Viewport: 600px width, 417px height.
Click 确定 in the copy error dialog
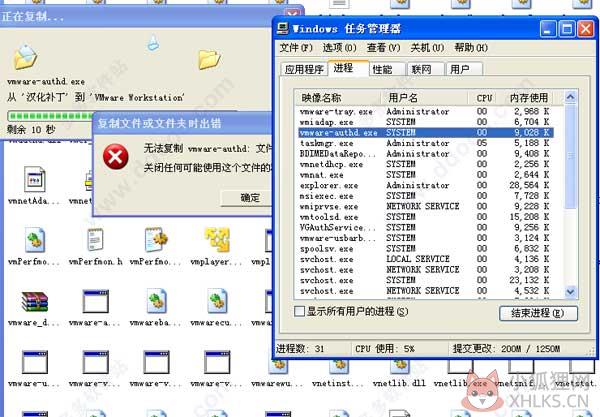tap(249, 198)
